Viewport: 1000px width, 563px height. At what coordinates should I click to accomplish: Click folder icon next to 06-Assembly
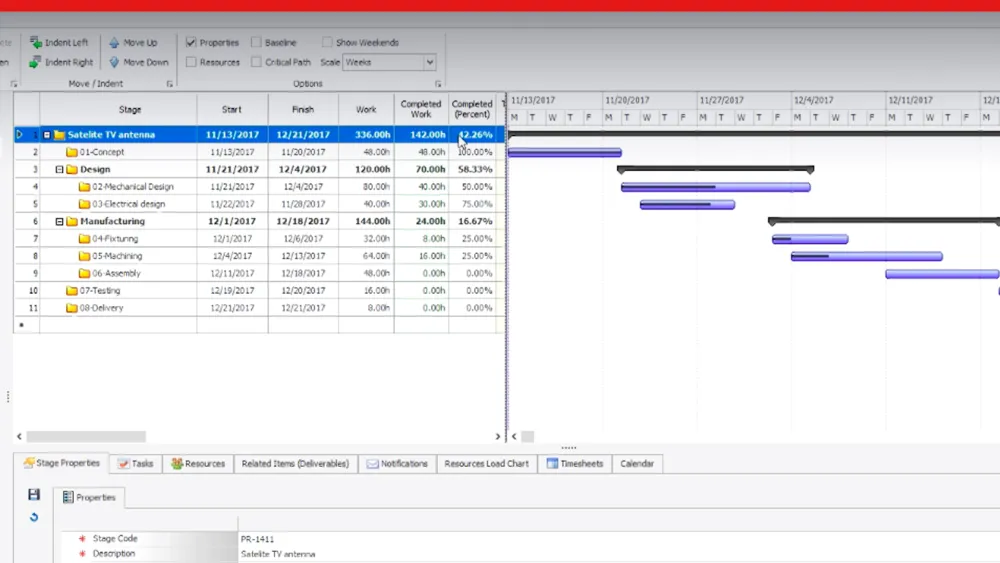point(84,273)
